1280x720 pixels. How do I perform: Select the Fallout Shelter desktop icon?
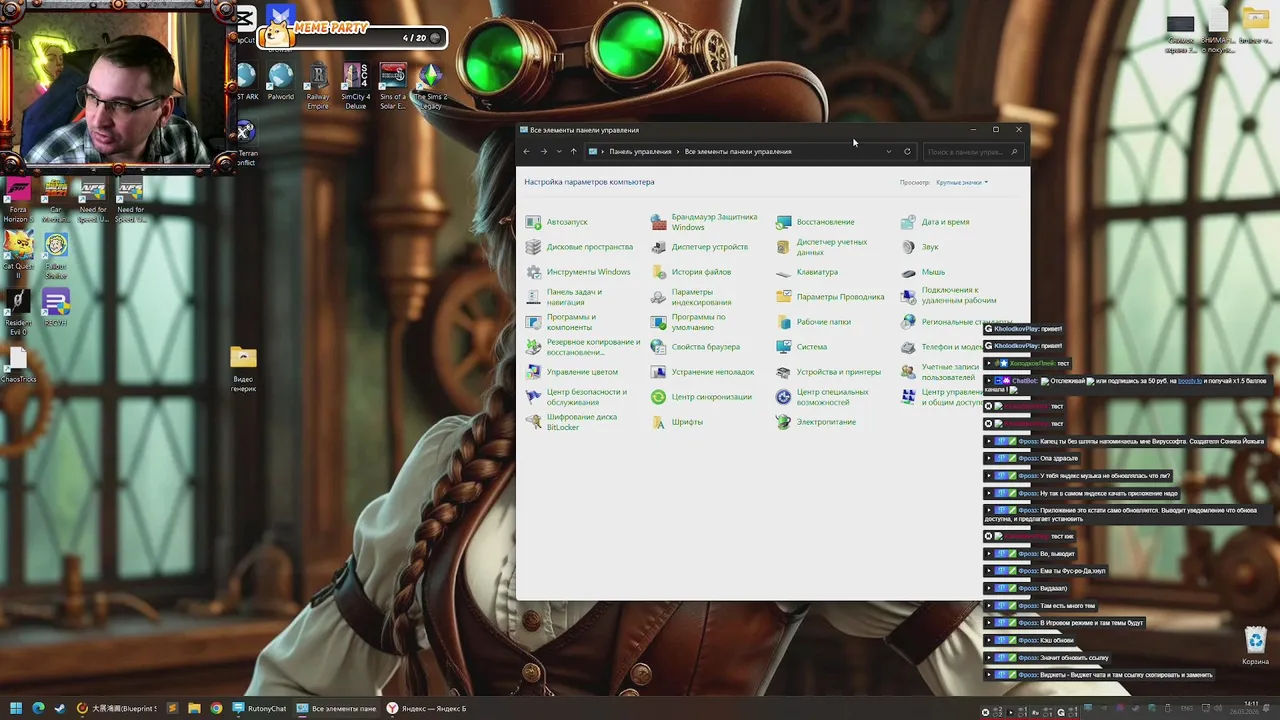(x=56, y=255)
